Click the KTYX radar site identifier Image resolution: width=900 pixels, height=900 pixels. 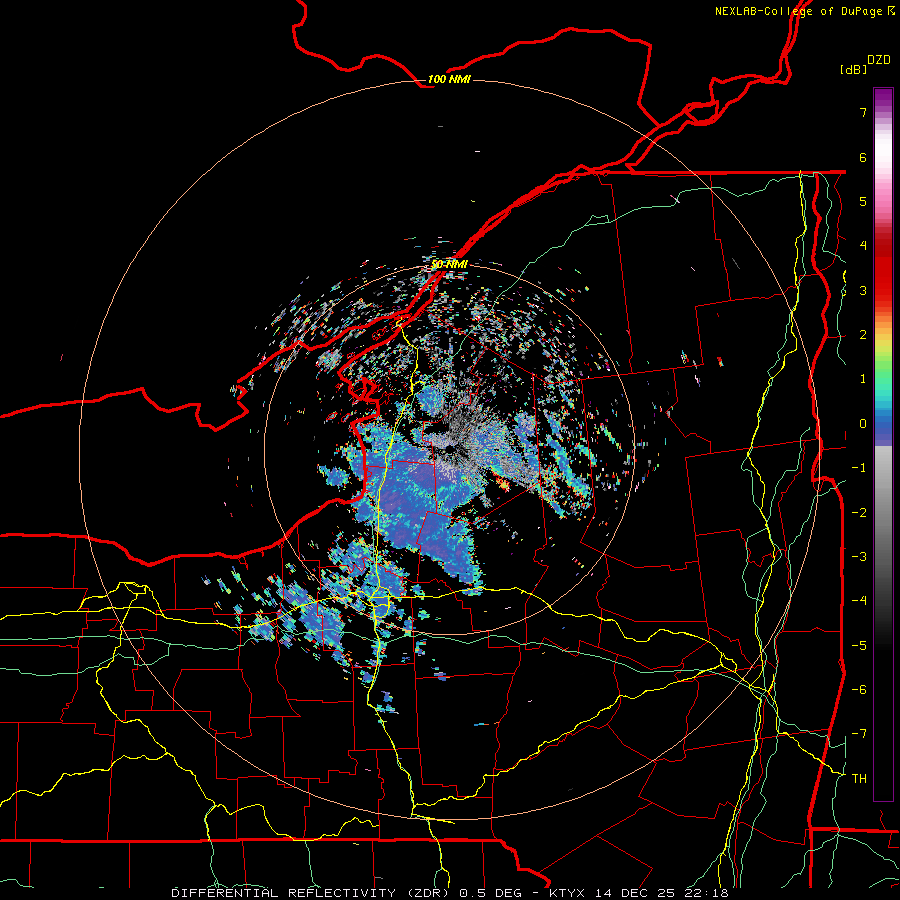[567, 893]
